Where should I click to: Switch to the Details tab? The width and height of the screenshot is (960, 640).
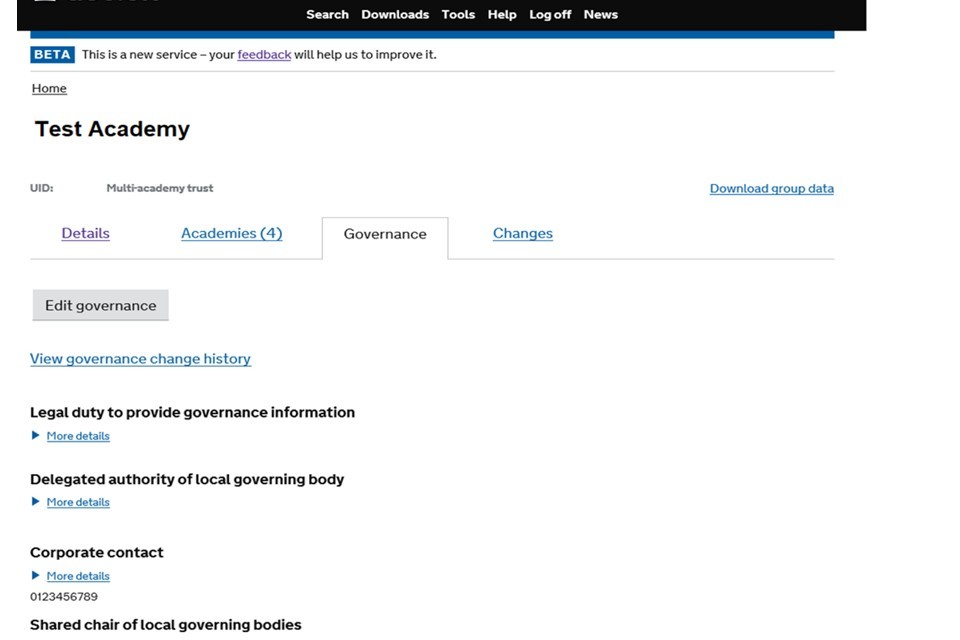click(85, 234)
